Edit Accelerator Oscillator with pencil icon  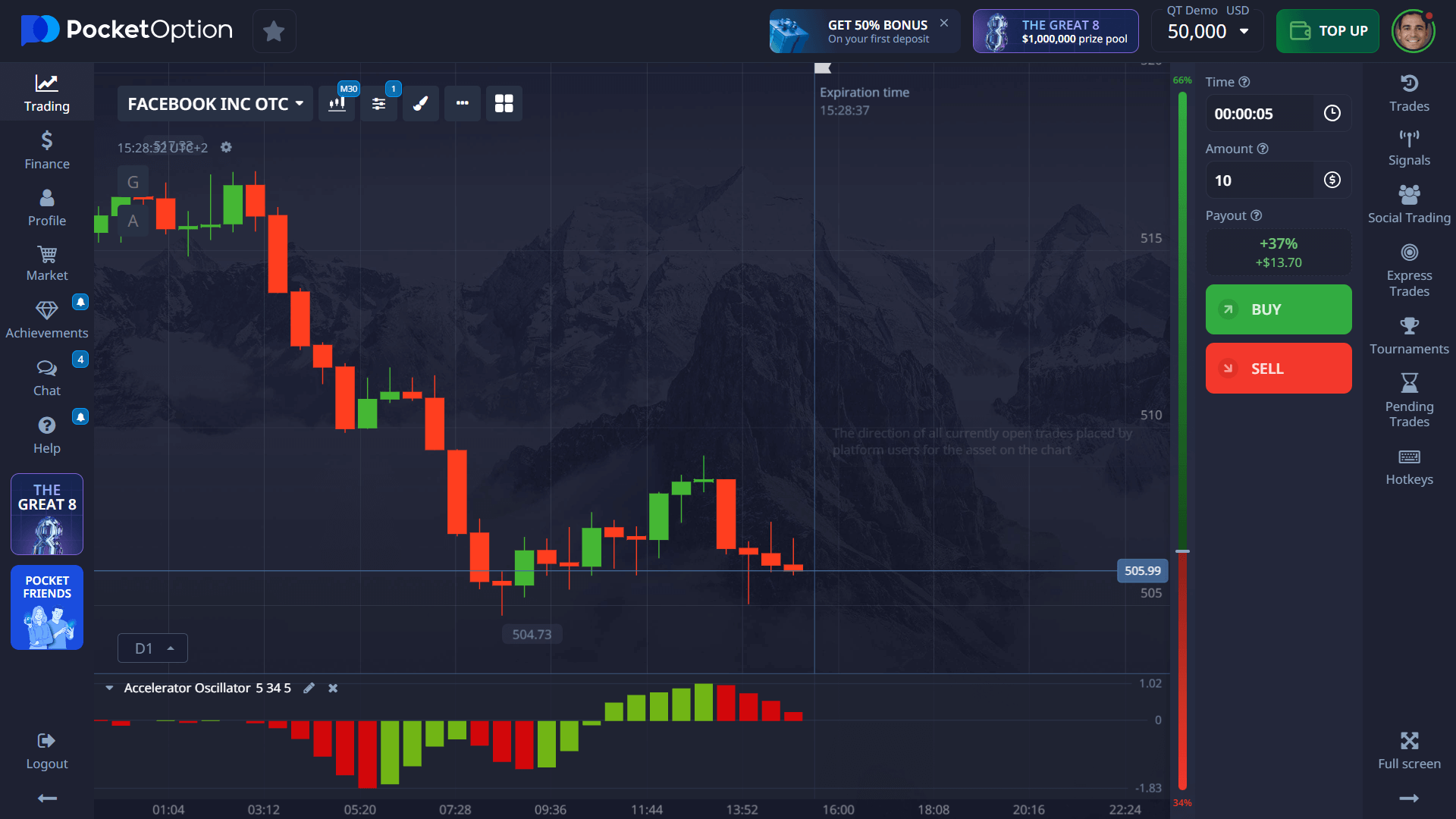tap(309, 688)
